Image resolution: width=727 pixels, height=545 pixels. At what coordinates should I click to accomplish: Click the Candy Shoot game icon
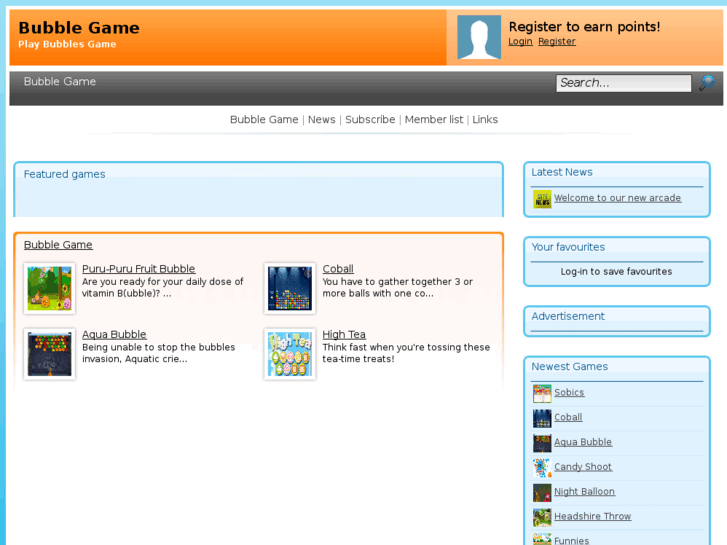point(542,468)
